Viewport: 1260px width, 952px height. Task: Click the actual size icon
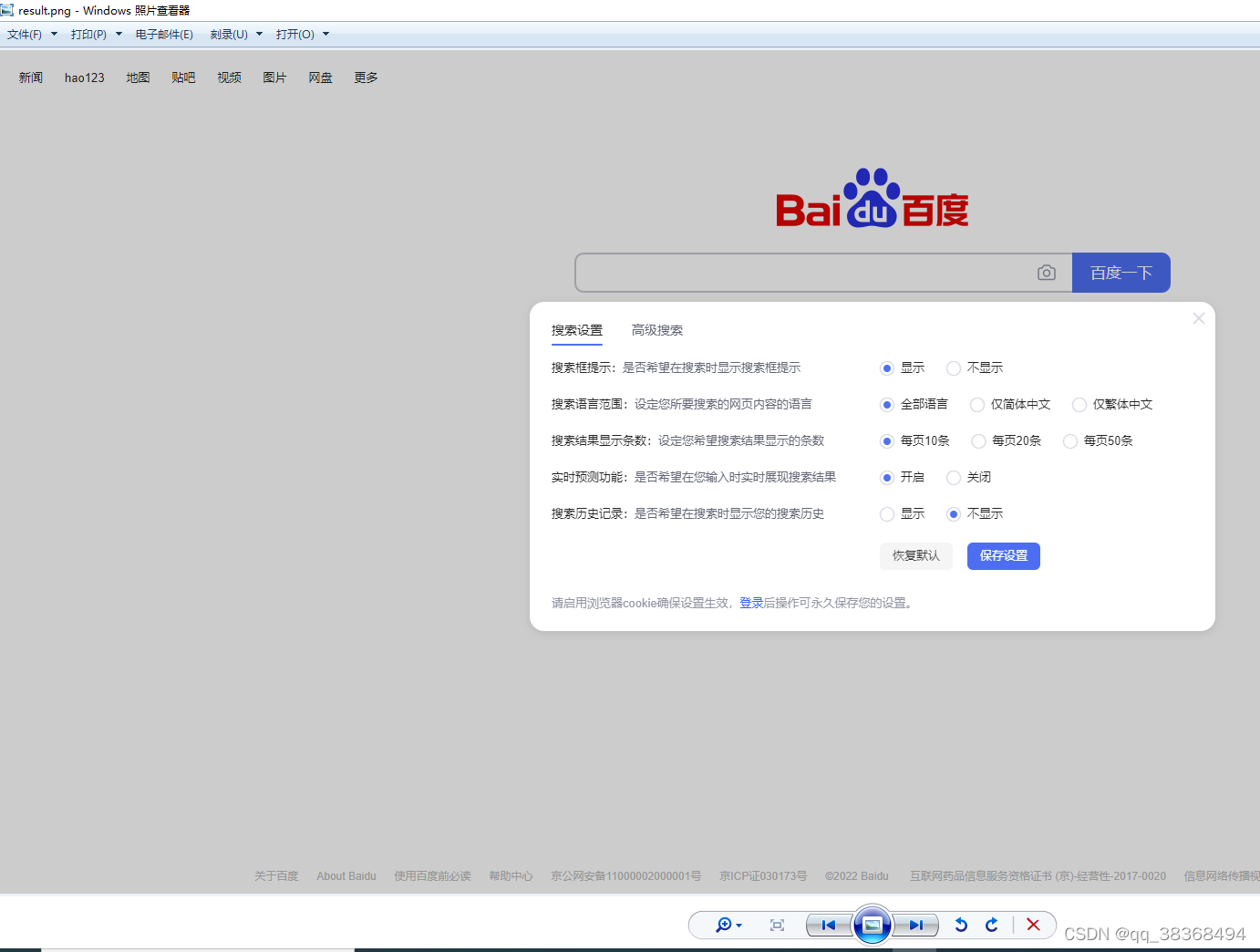click(777, 925)
